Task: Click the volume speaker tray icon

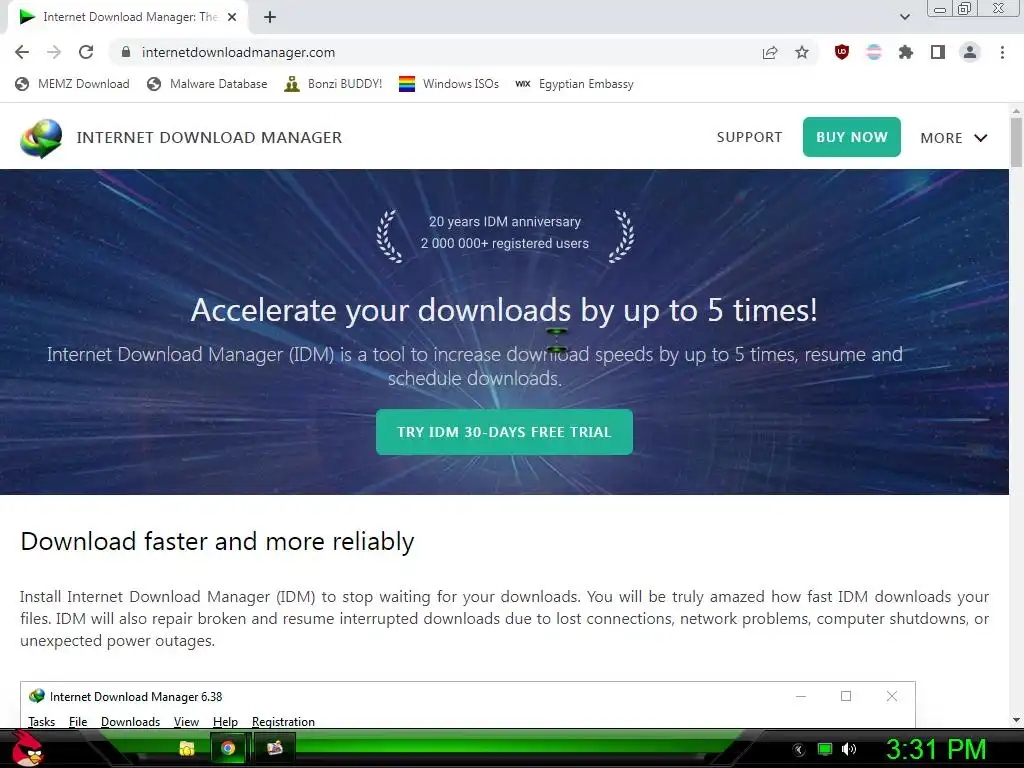Action: (849, 749)
